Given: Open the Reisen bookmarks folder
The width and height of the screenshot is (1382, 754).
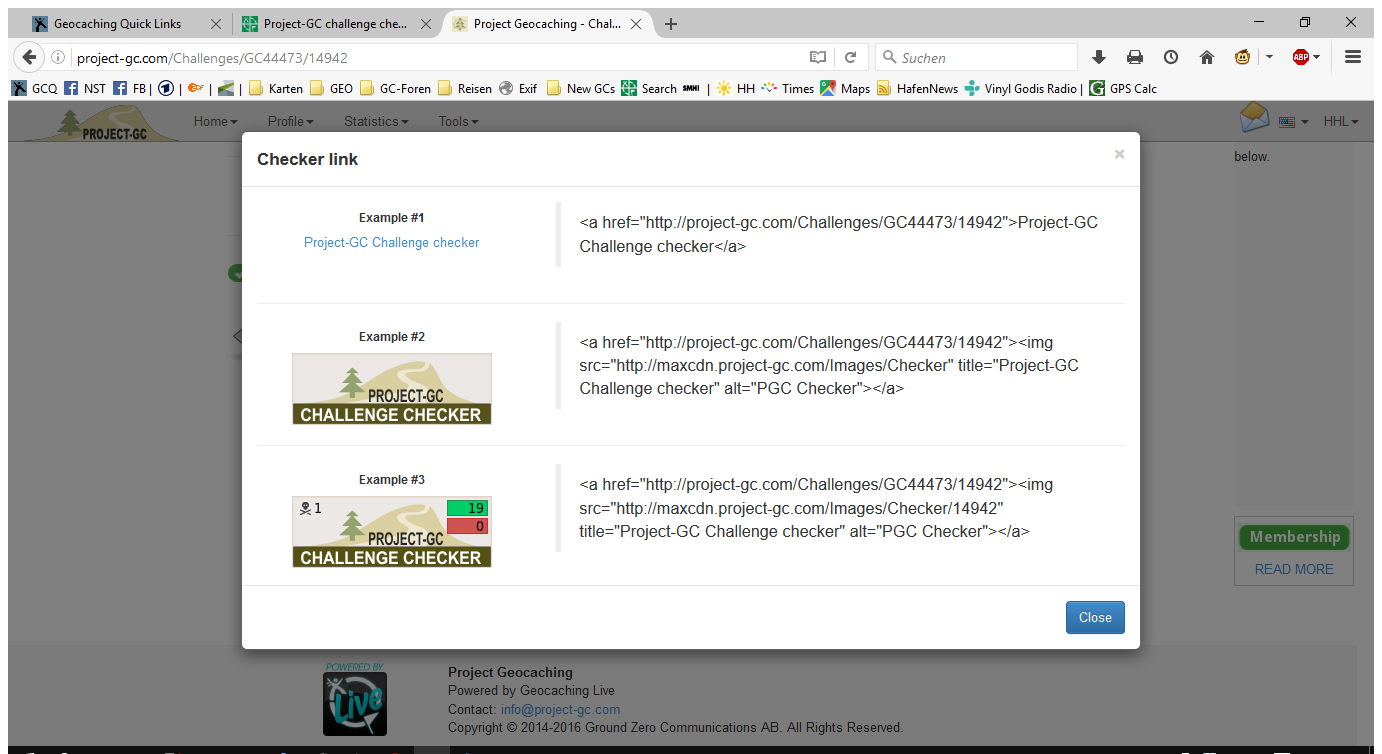Looking at the screenshot, I should coord(465,89).
